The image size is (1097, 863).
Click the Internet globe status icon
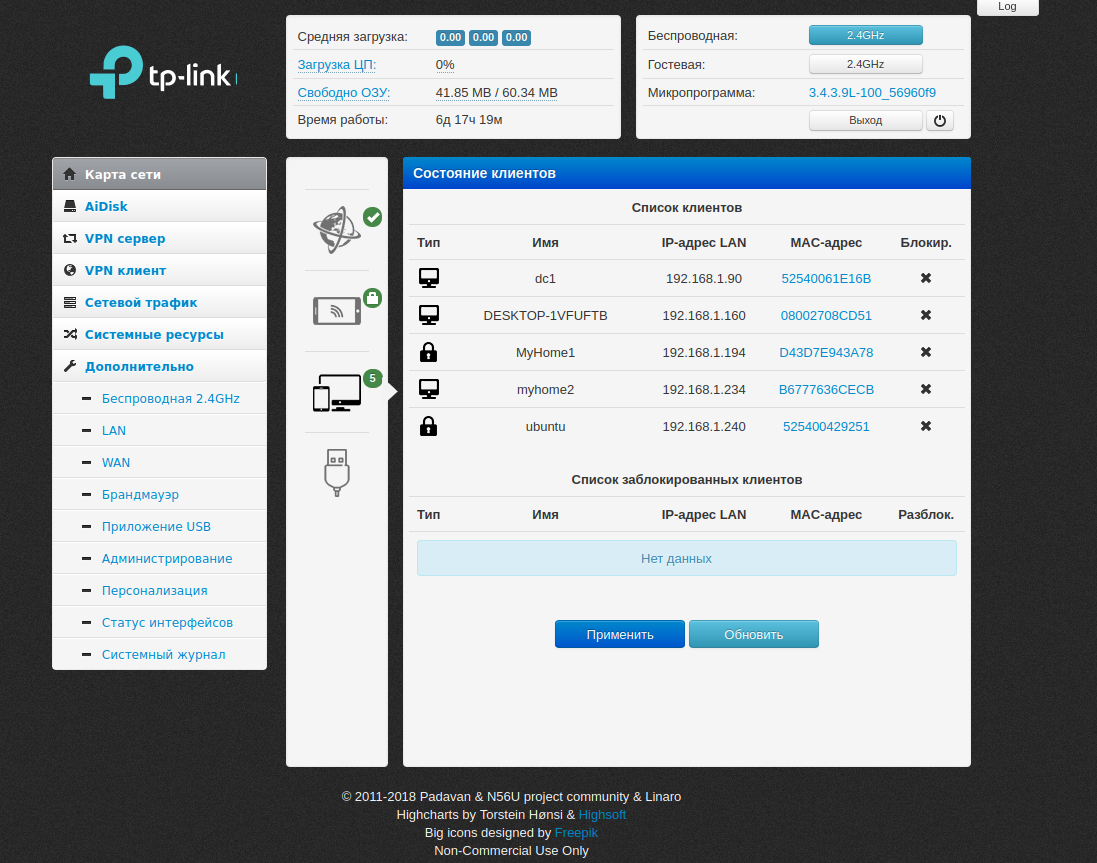pos(337,230)
